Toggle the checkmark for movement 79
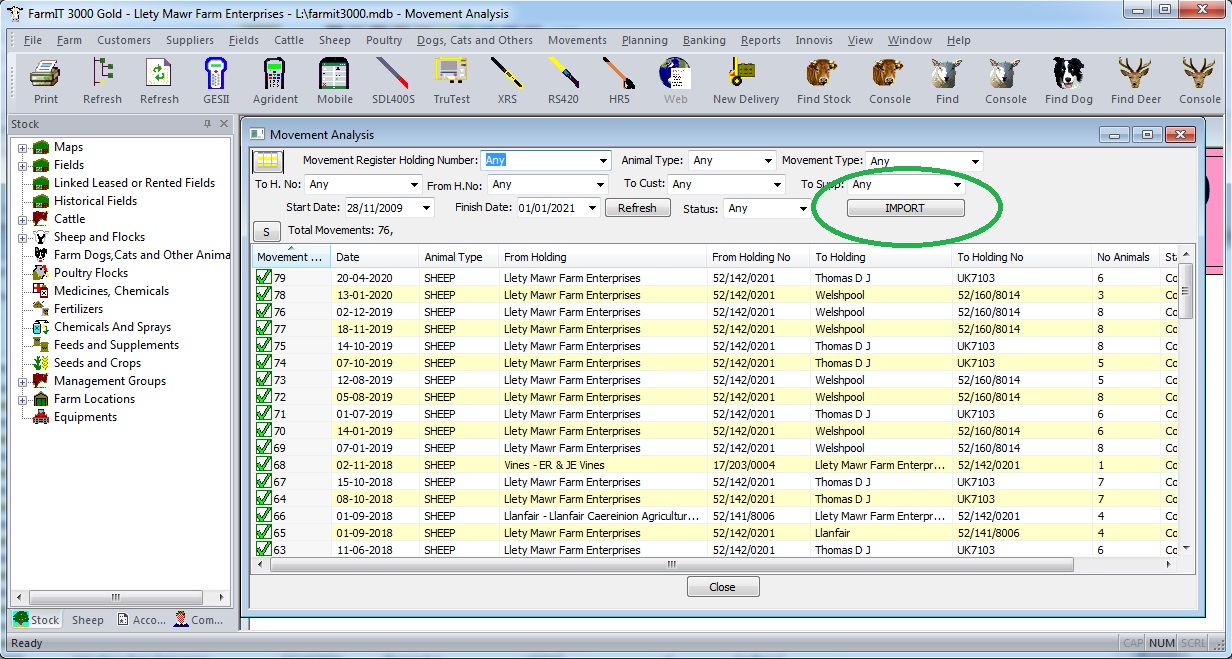This screenshot has width=1232, height=659. (x=264, y=278)
